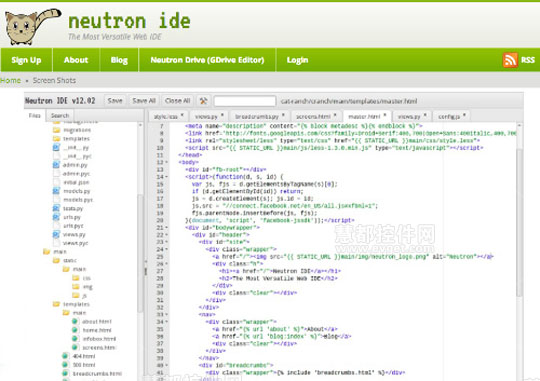
Task: Open the Search tab in side panel
Action: (60, 115)
